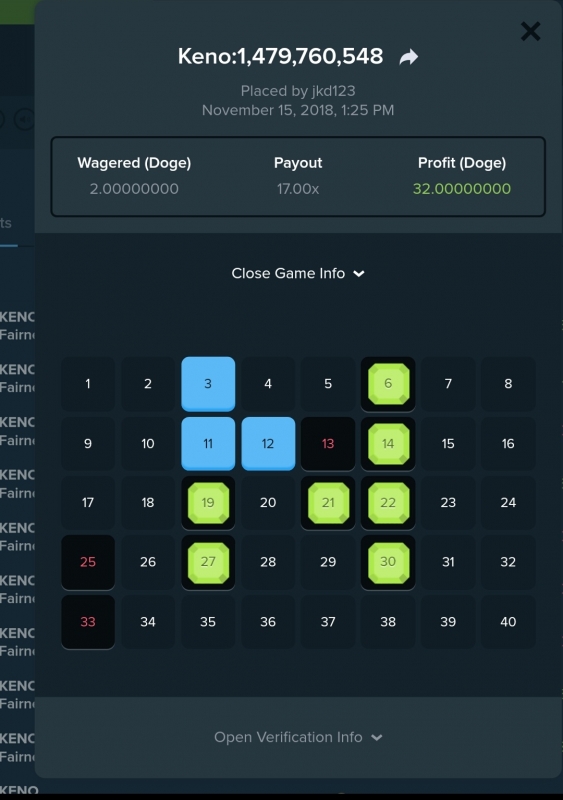The image size is (563, 800).
Task: Select the gem tile number 19
Action: pyautogui.click(x=208, y=503)
